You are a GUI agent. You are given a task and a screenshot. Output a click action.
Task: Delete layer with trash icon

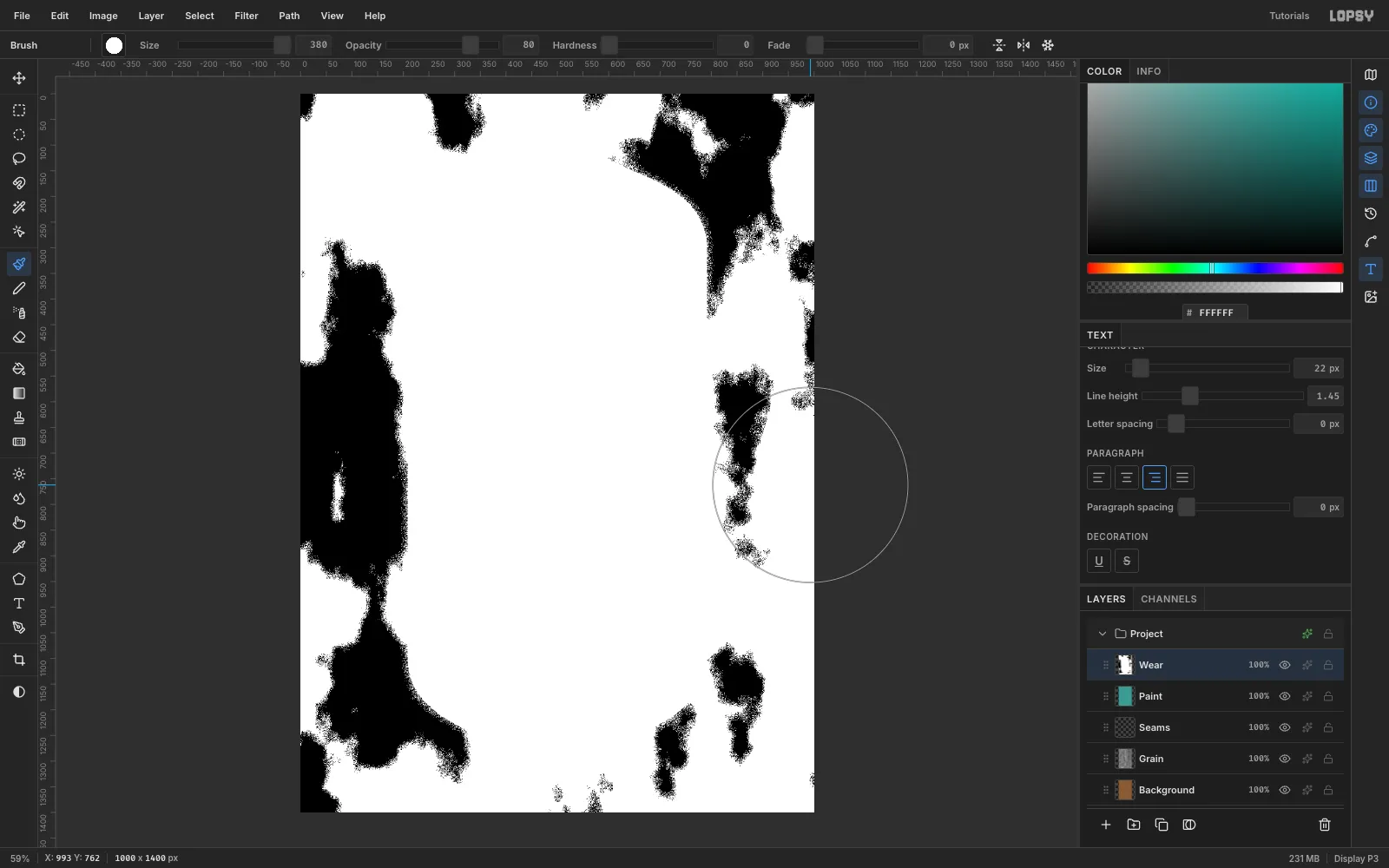[1325, 825]
